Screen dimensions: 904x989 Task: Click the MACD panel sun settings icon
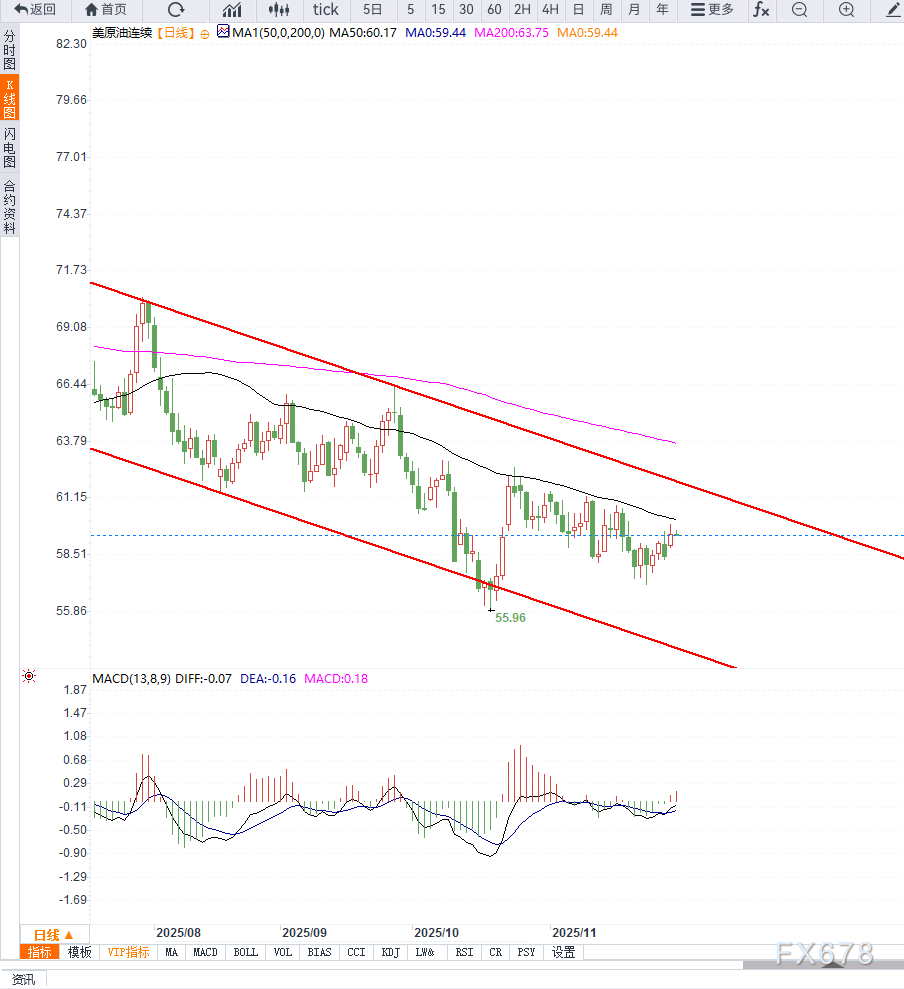(28, 677)
